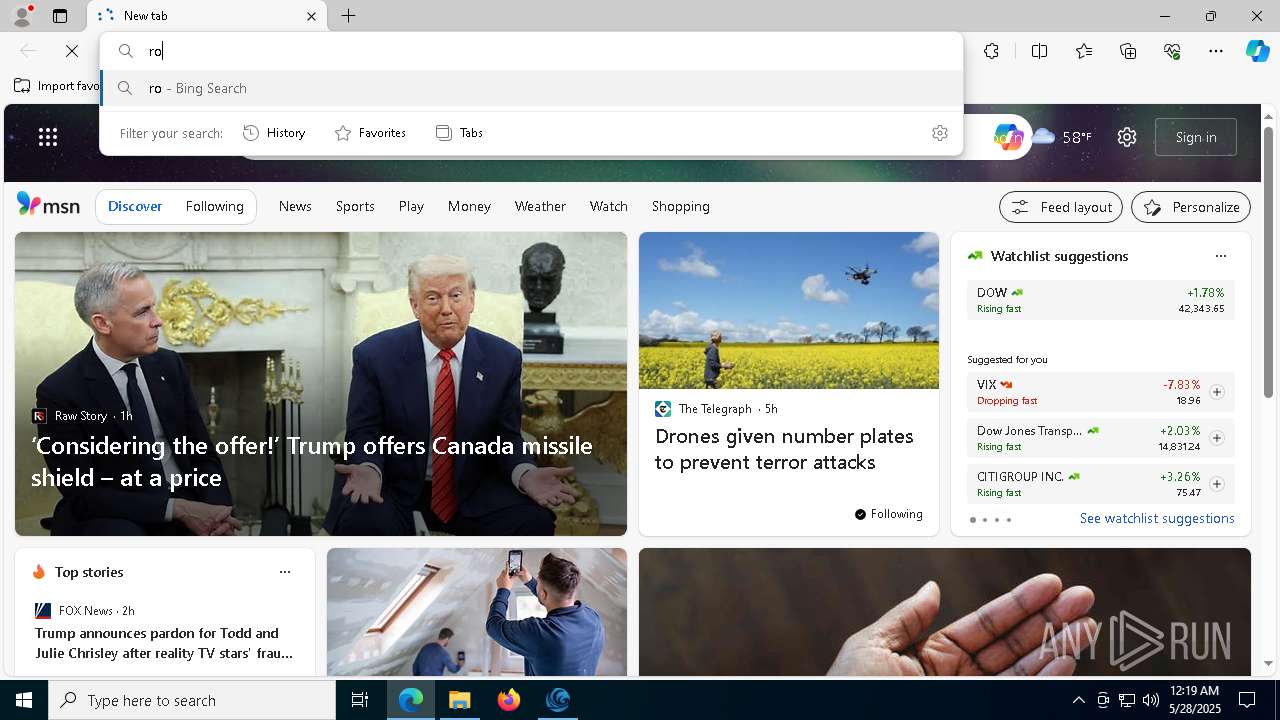1280x720 pixels.
Task: Add Dow Jones Transportation to watchlist
Action: click(x=1217, y=438)
